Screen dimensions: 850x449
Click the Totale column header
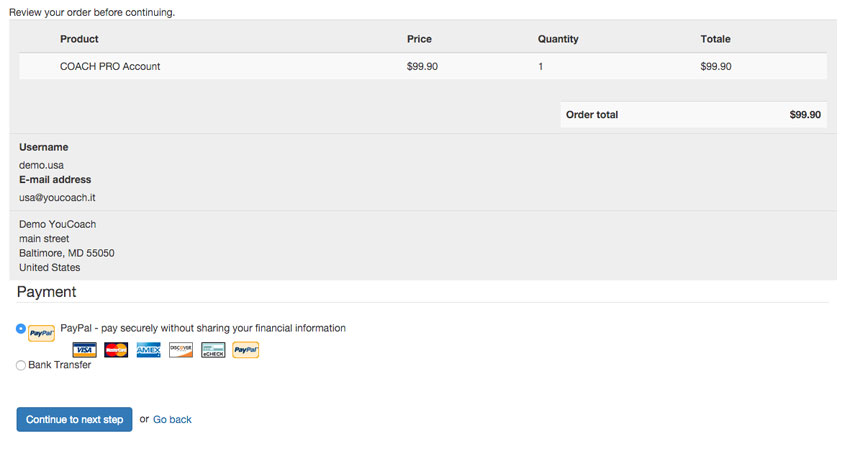click(715, 39)
